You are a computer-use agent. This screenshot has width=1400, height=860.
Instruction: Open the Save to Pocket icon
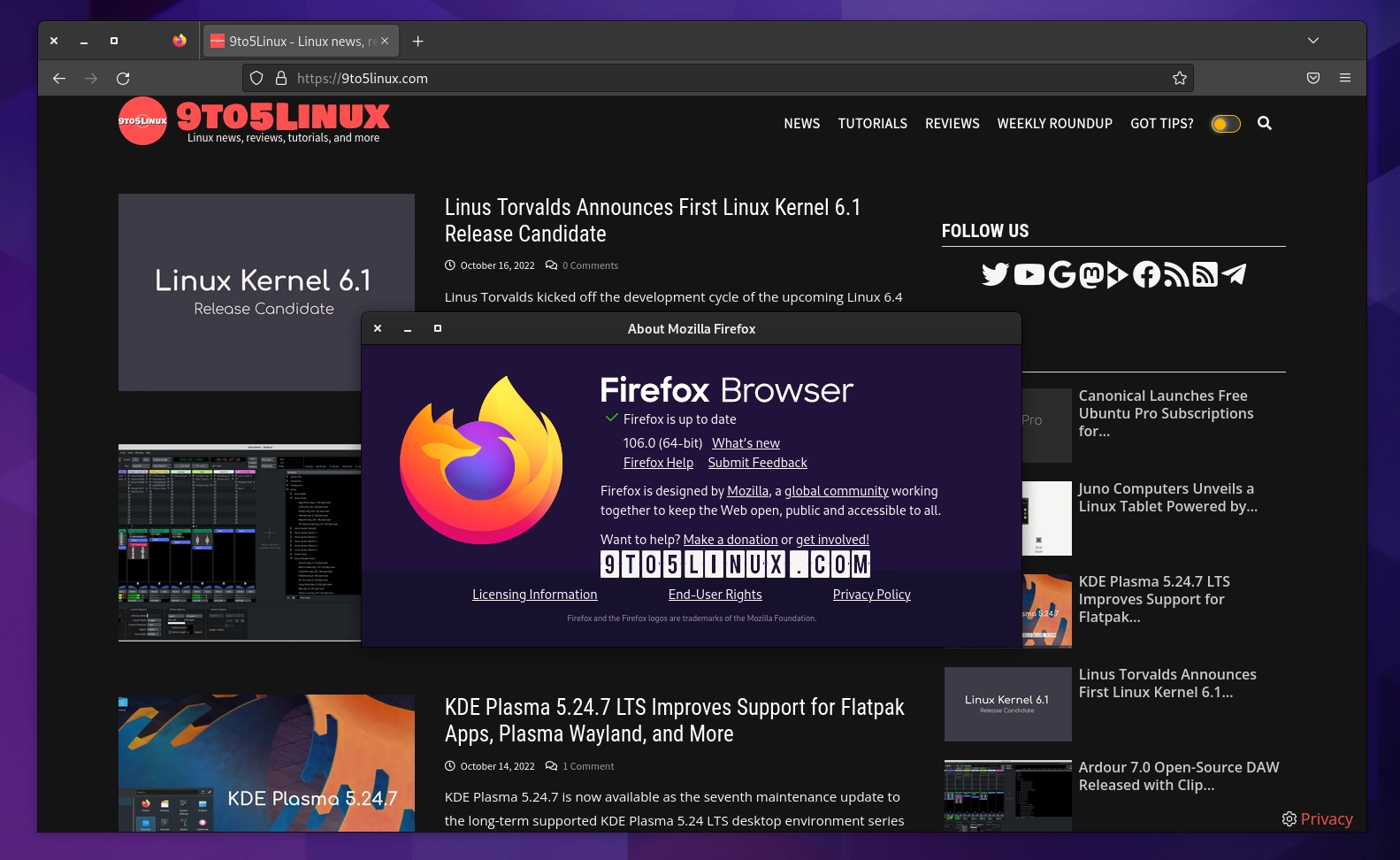point(1313,78)
